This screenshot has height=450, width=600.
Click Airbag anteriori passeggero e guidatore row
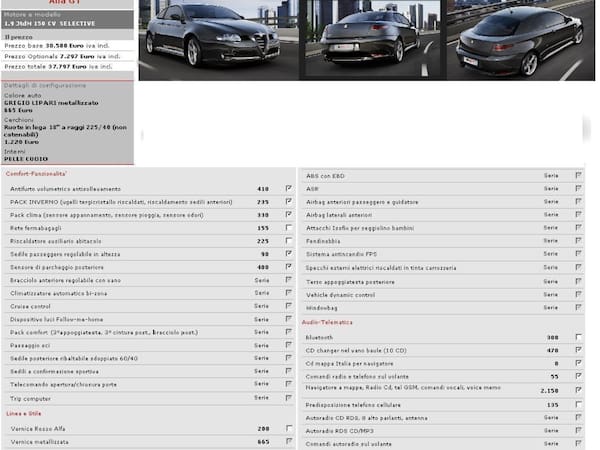tap(443, 202)
